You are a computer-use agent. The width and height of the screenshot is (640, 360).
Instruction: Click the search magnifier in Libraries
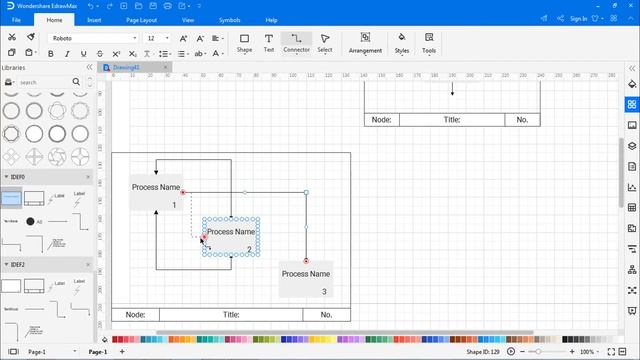click(x=76, y=82)
